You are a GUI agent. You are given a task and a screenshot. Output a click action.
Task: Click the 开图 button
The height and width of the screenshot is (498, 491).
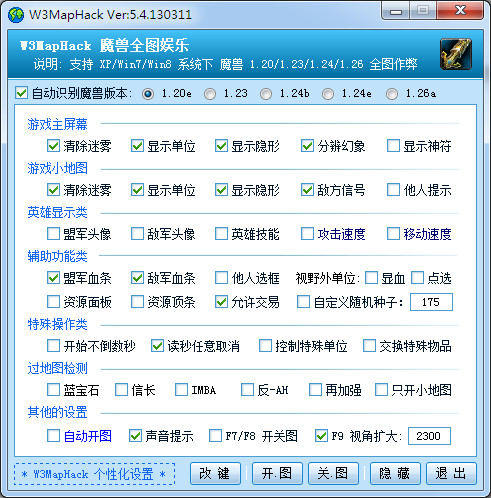(277, 473)
